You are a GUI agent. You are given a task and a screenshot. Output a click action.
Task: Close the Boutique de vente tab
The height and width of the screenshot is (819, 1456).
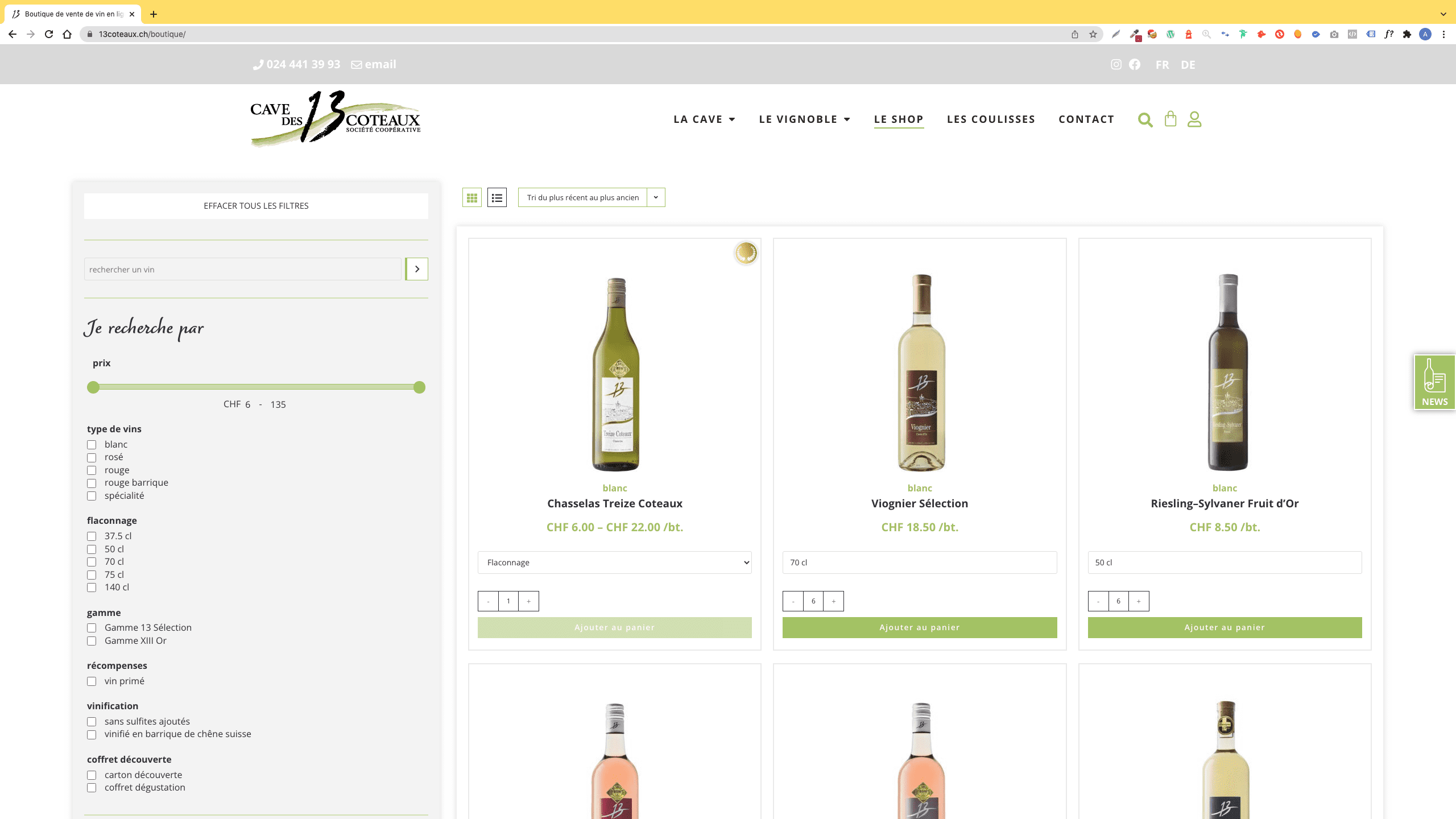[132, 14]
